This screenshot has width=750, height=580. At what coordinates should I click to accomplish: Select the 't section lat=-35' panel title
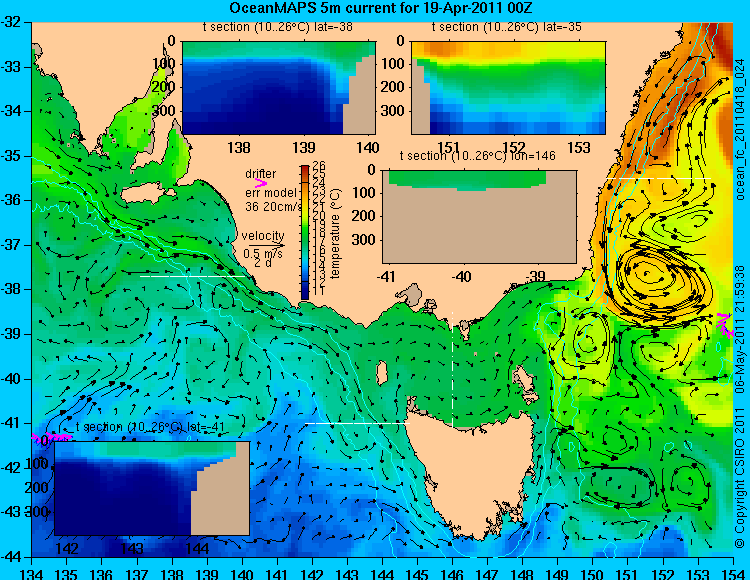coord(507,27)
